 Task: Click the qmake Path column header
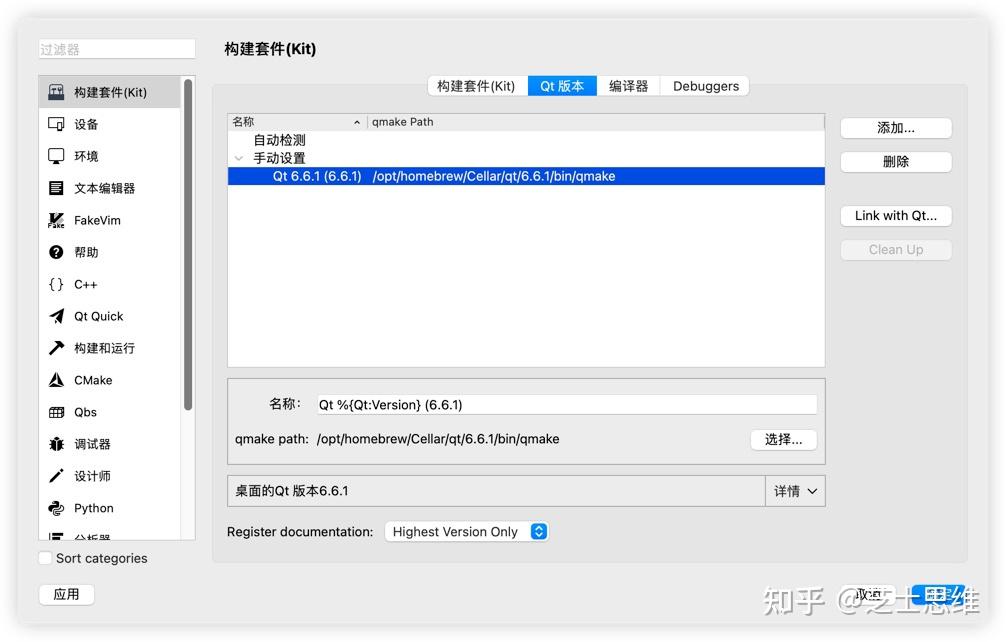tap(596, 122)
